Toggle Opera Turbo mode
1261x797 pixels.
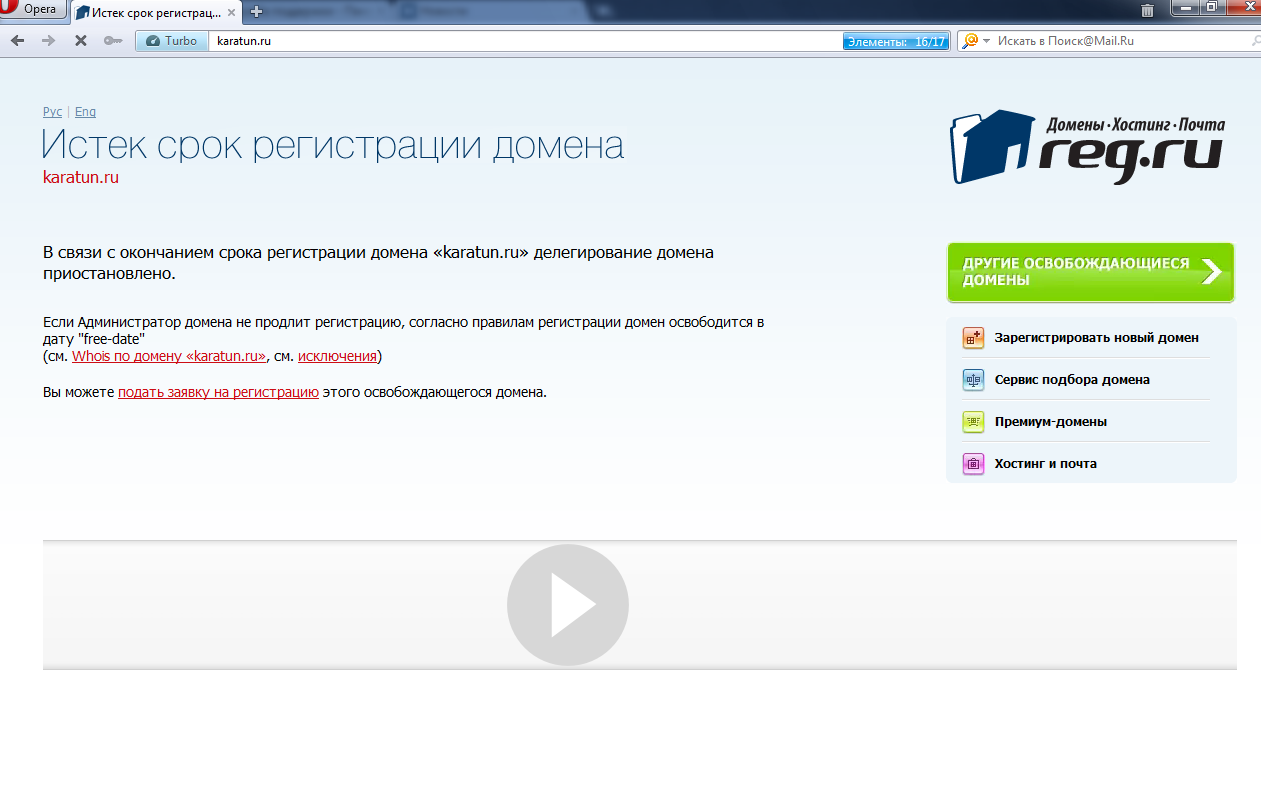pyautogui.click(x=172, y=41)
